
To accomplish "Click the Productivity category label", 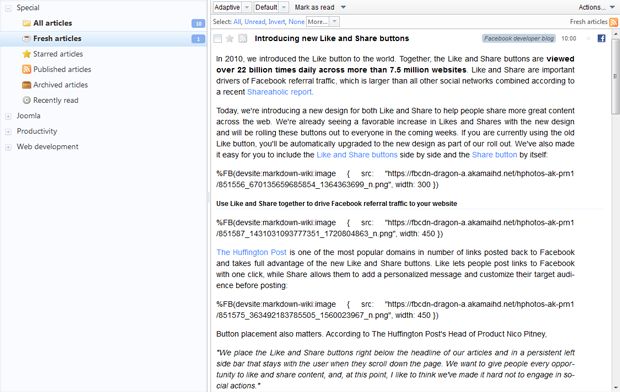I will point(37,131).
